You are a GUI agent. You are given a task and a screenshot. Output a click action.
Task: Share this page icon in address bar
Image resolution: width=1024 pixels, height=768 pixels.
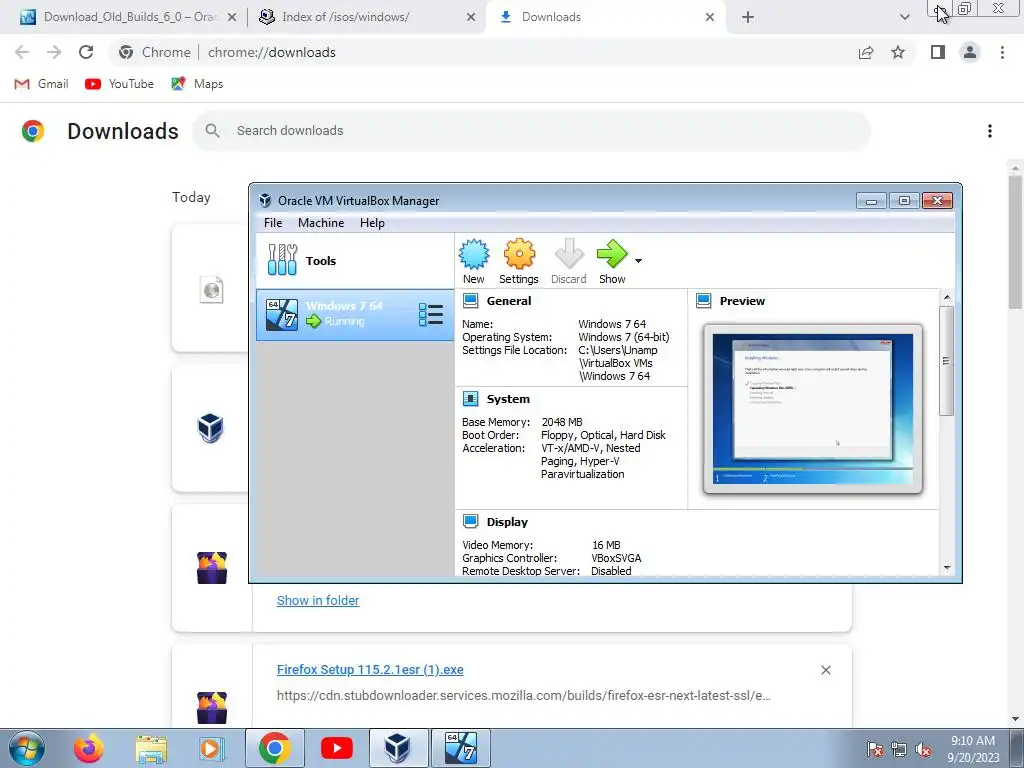tap(866, 52)
